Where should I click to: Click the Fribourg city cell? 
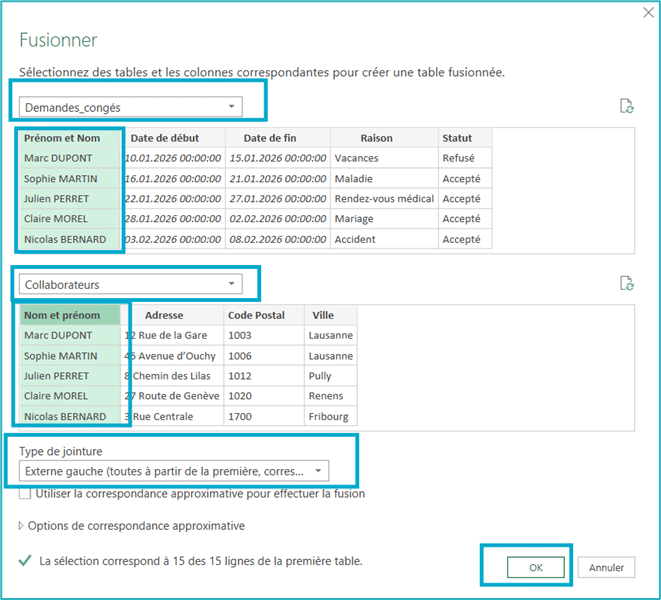[330, 416]
